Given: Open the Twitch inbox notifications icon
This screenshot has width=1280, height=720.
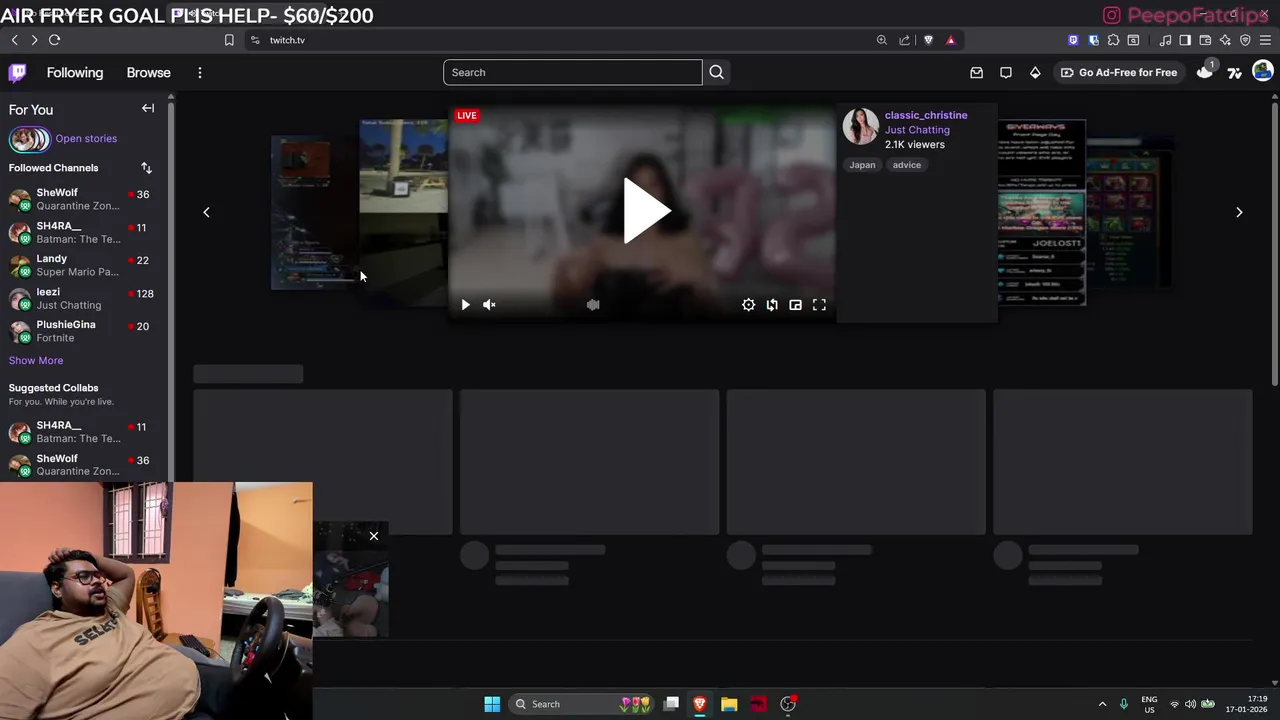Looking at the screenshot, I should pyautogui.click(x=977, y=72).
